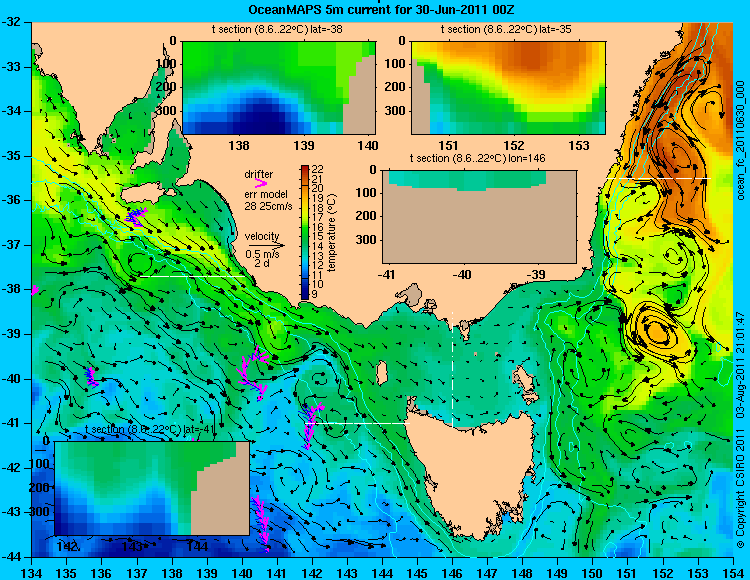Open the lat=-38 temperature section inset plot
This screenshot has width=750, height=580.
click(279, 88)
